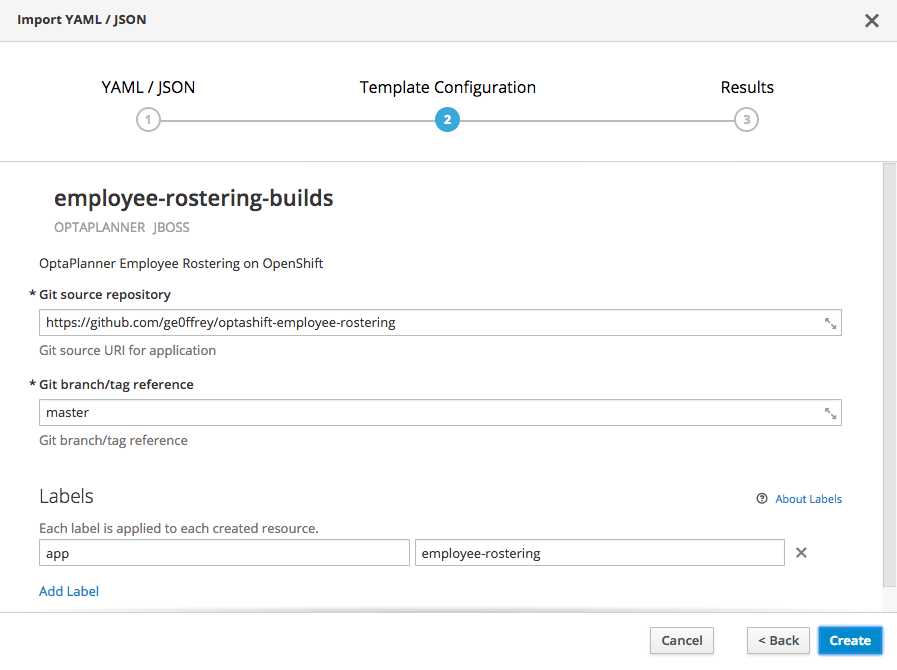This screenshot has height=670, width=897.
Task: Click the employee-rostering label value field
Action: (x=599, y=553)
